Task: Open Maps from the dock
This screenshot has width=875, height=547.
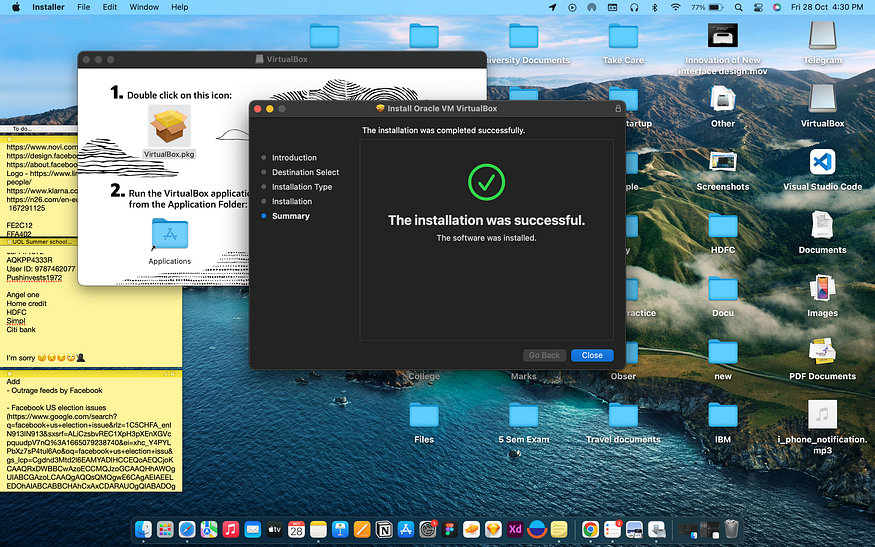Action: pos(209,529)
